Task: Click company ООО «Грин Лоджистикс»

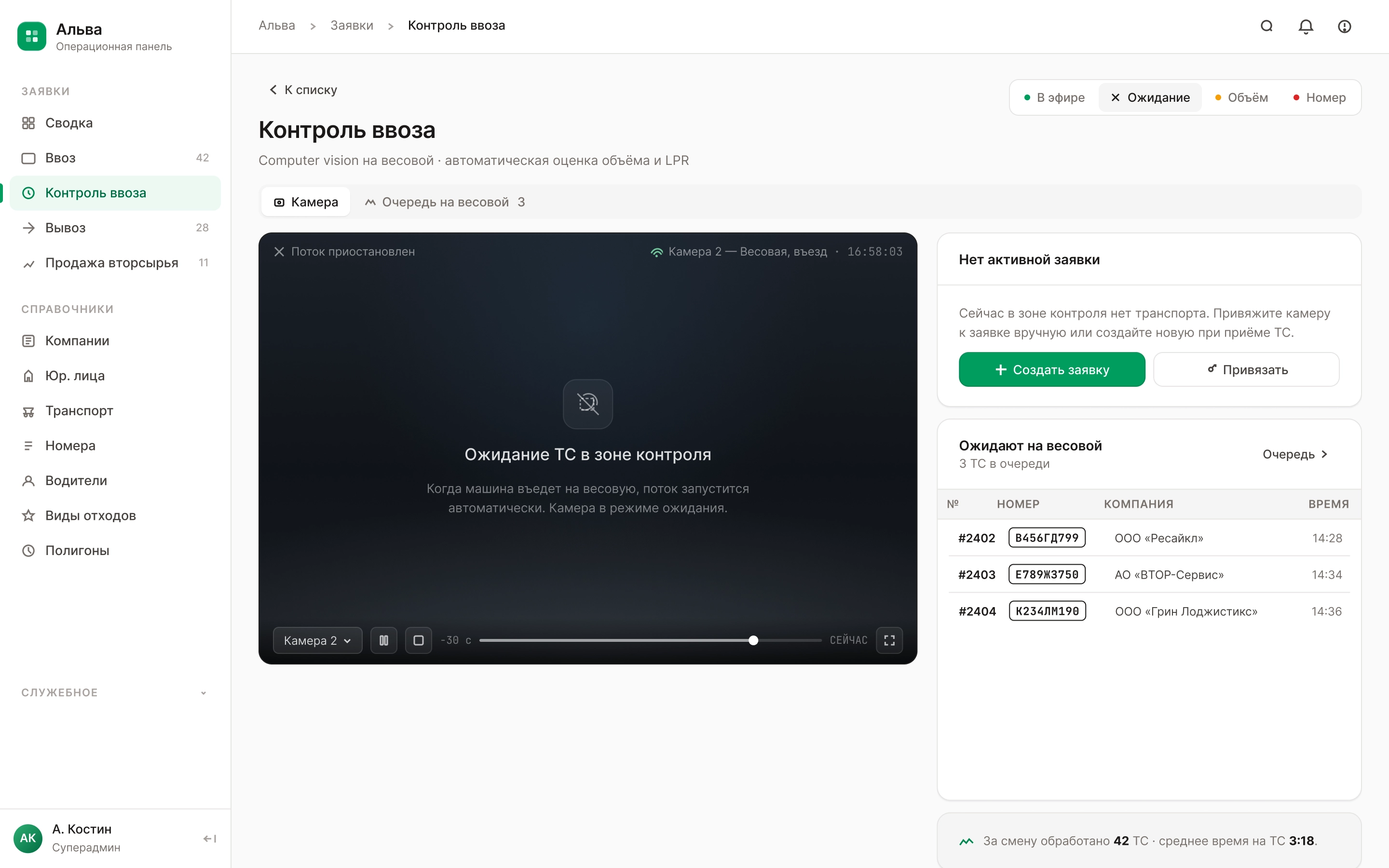Action: coord(1186,612)
